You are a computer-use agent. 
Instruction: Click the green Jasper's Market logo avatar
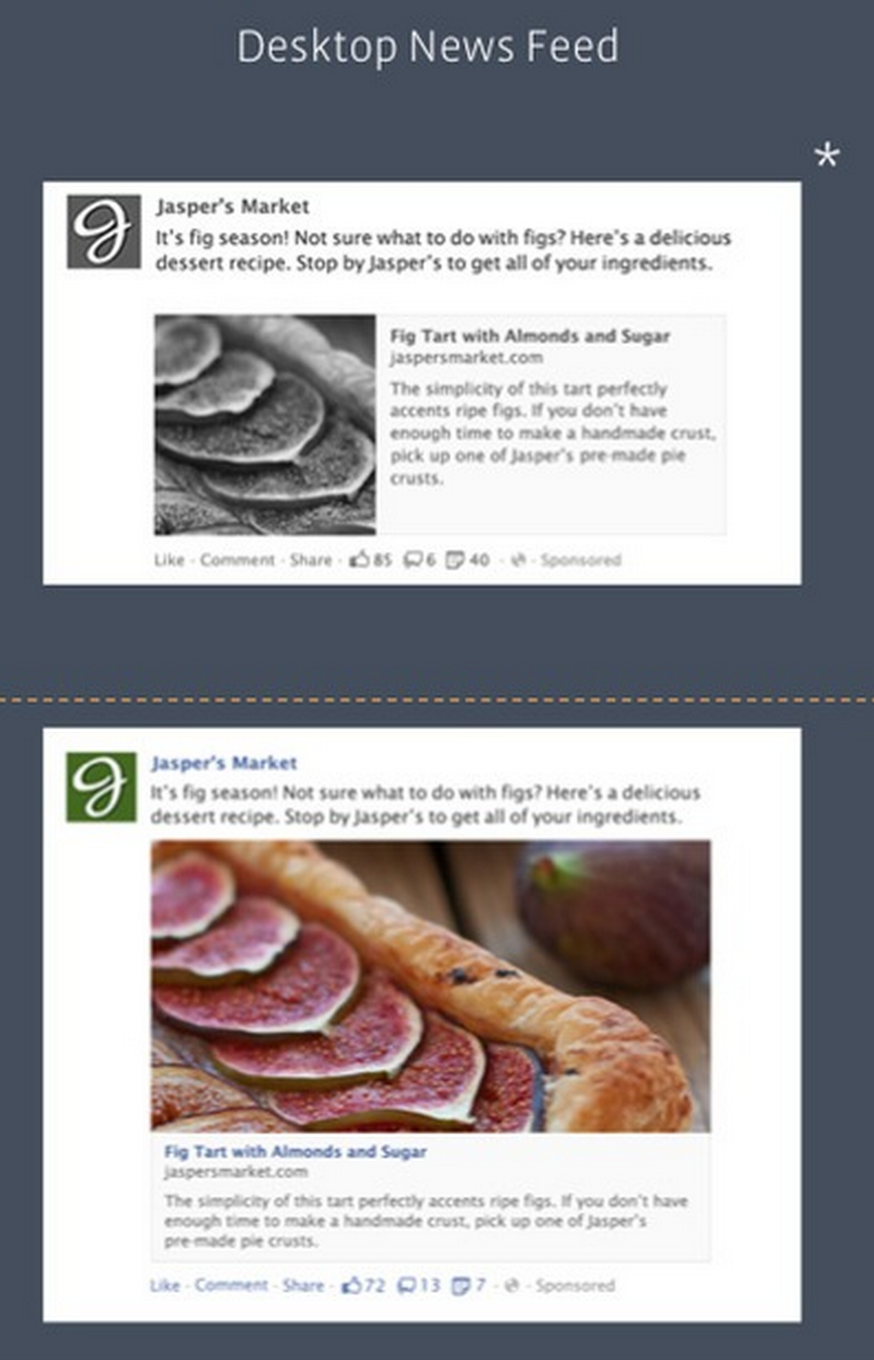coord(101,787)
